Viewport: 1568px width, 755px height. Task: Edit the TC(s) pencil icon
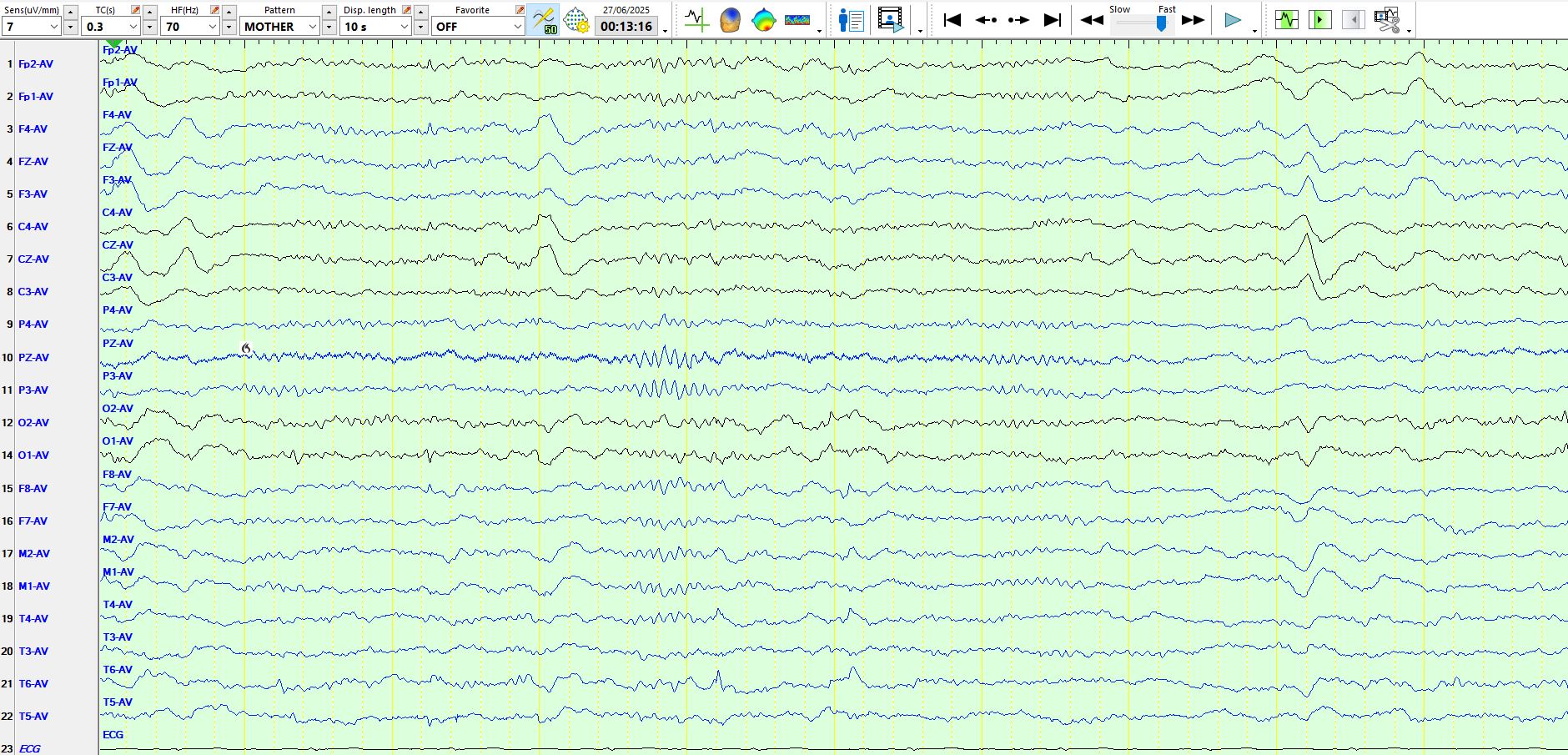tap(136, 10)
